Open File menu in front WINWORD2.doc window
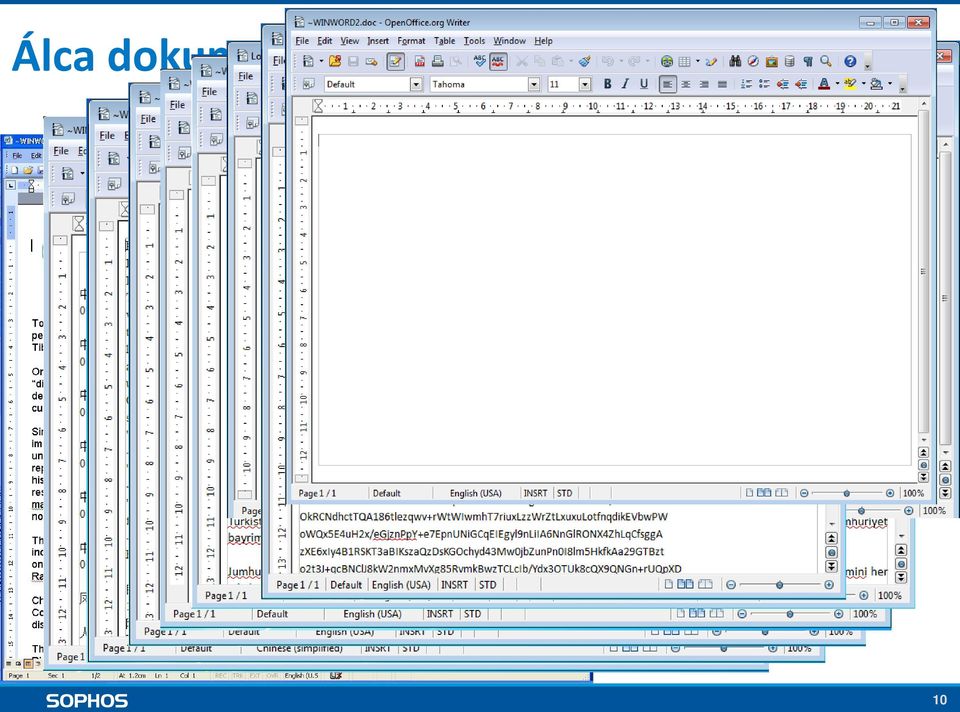This screenshot has height=712, width=960. pyautogui.click(x=302, y=41)
